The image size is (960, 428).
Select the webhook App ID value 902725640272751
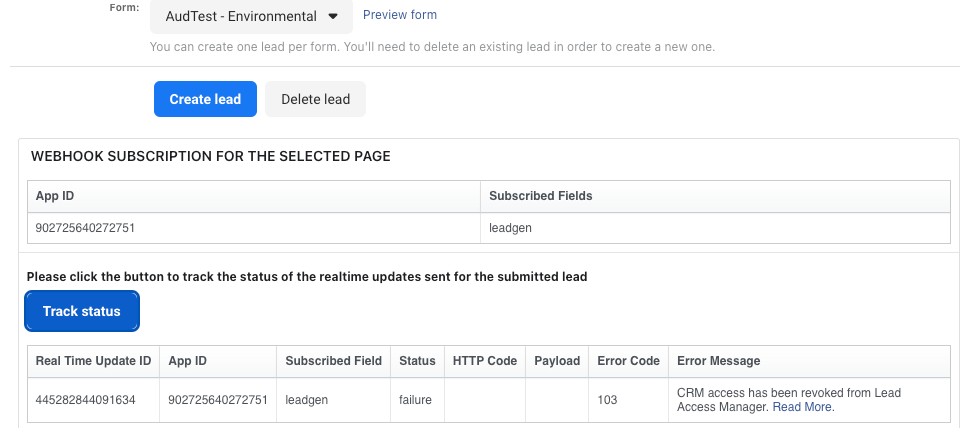click(85, 228)
